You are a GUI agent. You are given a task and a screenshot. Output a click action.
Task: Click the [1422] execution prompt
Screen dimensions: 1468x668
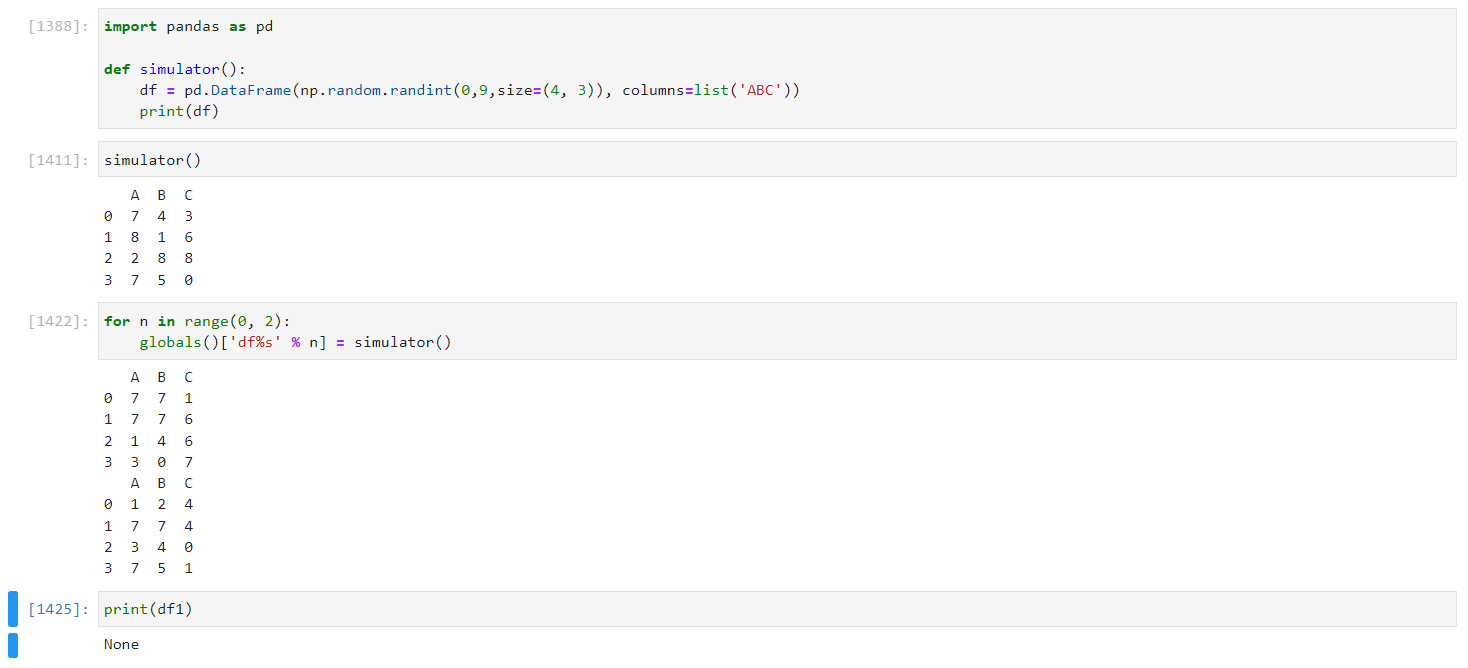pos(60,321)
